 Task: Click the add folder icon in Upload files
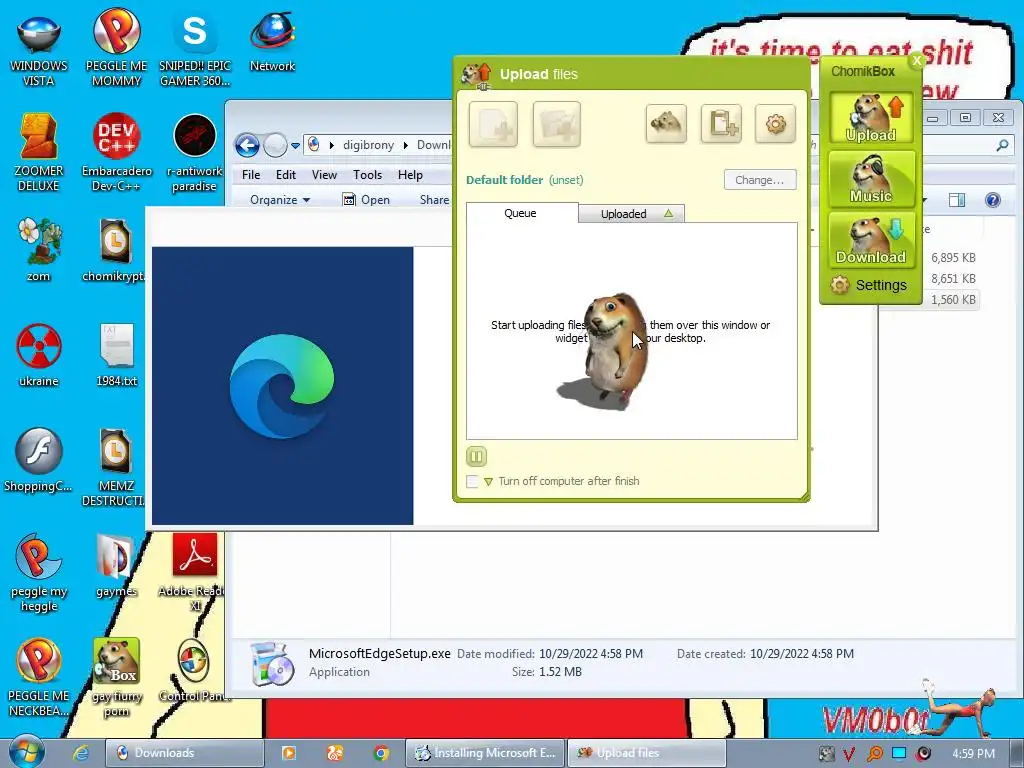coord(556,123)
